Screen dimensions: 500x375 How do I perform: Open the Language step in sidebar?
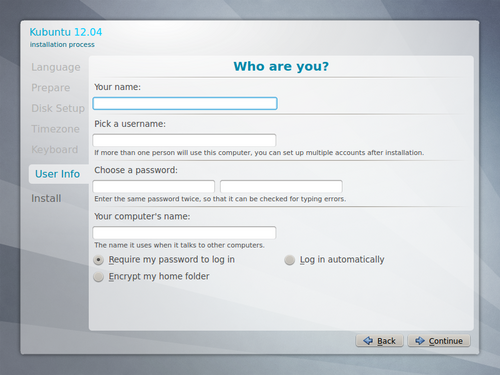point(56,67)
